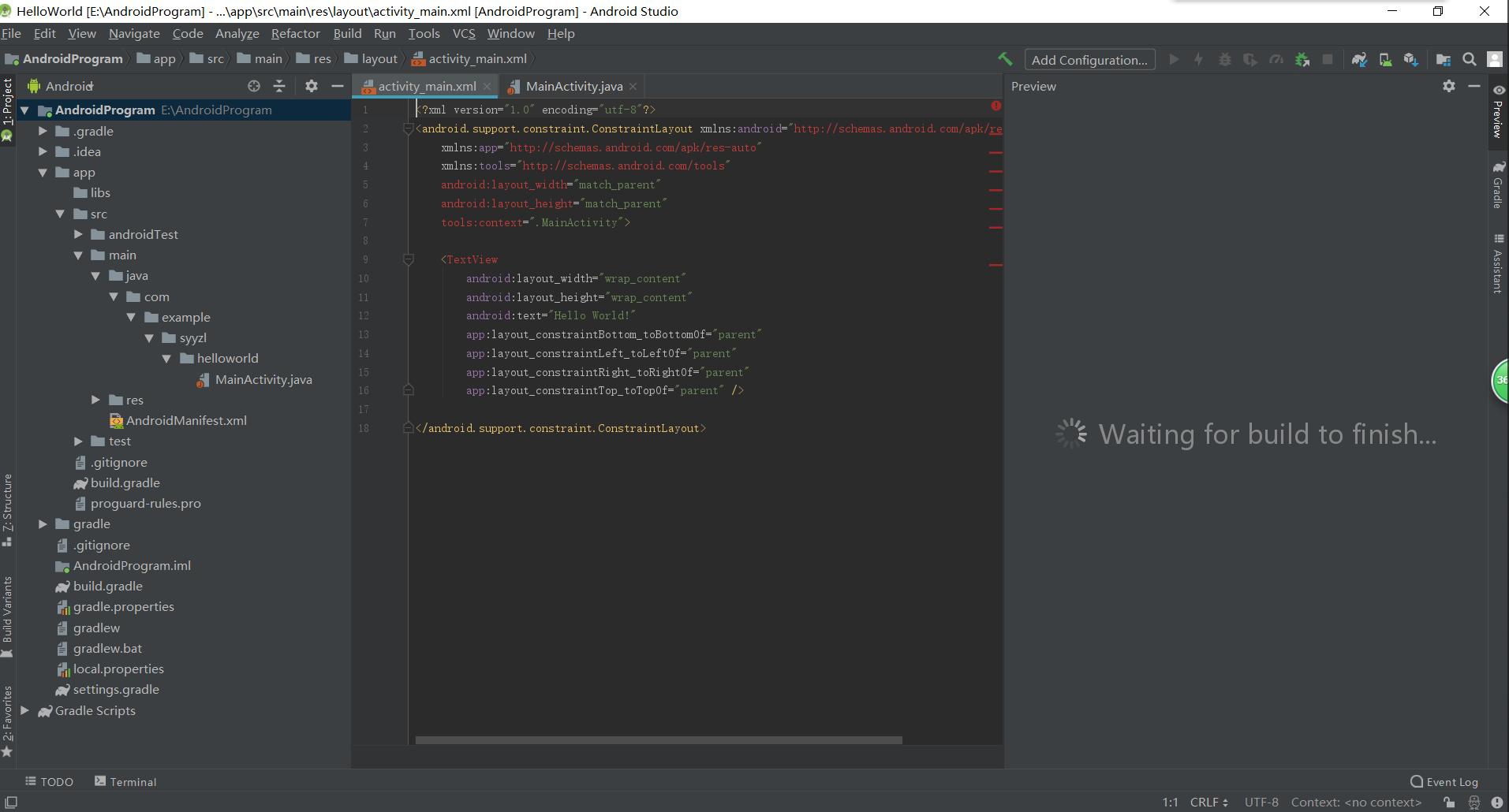This screenshot has height=812, width=1509.
Task: Close the activity_main.xml tab
Action: (487, 87)
